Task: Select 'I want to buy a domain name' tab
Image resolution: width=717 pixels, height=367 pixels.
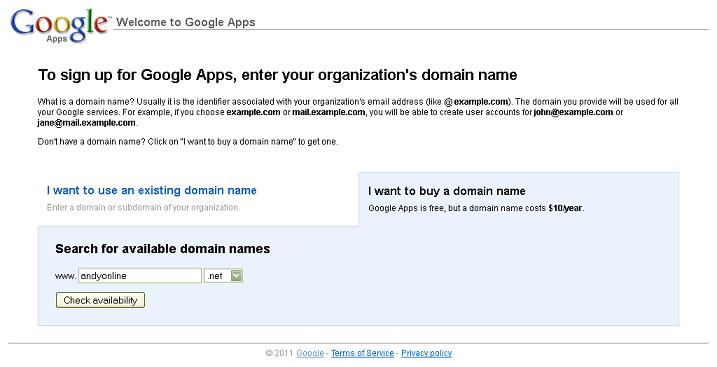Action: click(447, 191)
